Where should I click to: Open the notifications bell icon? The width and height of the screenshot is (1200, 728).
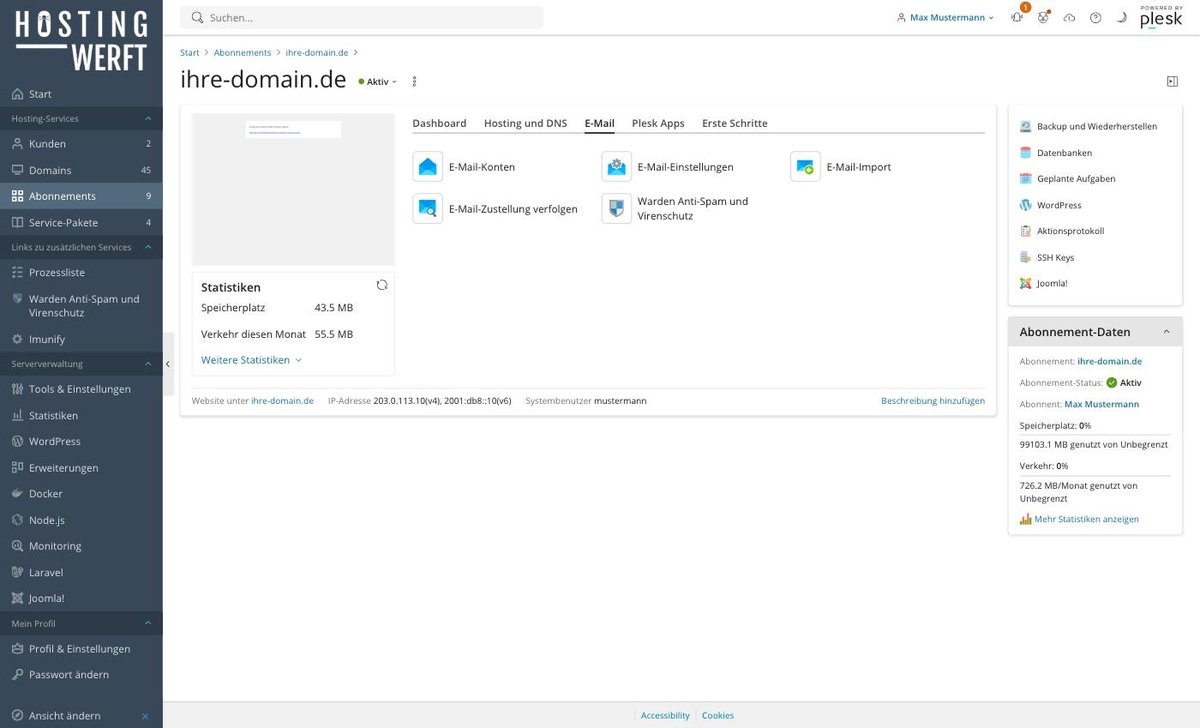point(1017,17)
